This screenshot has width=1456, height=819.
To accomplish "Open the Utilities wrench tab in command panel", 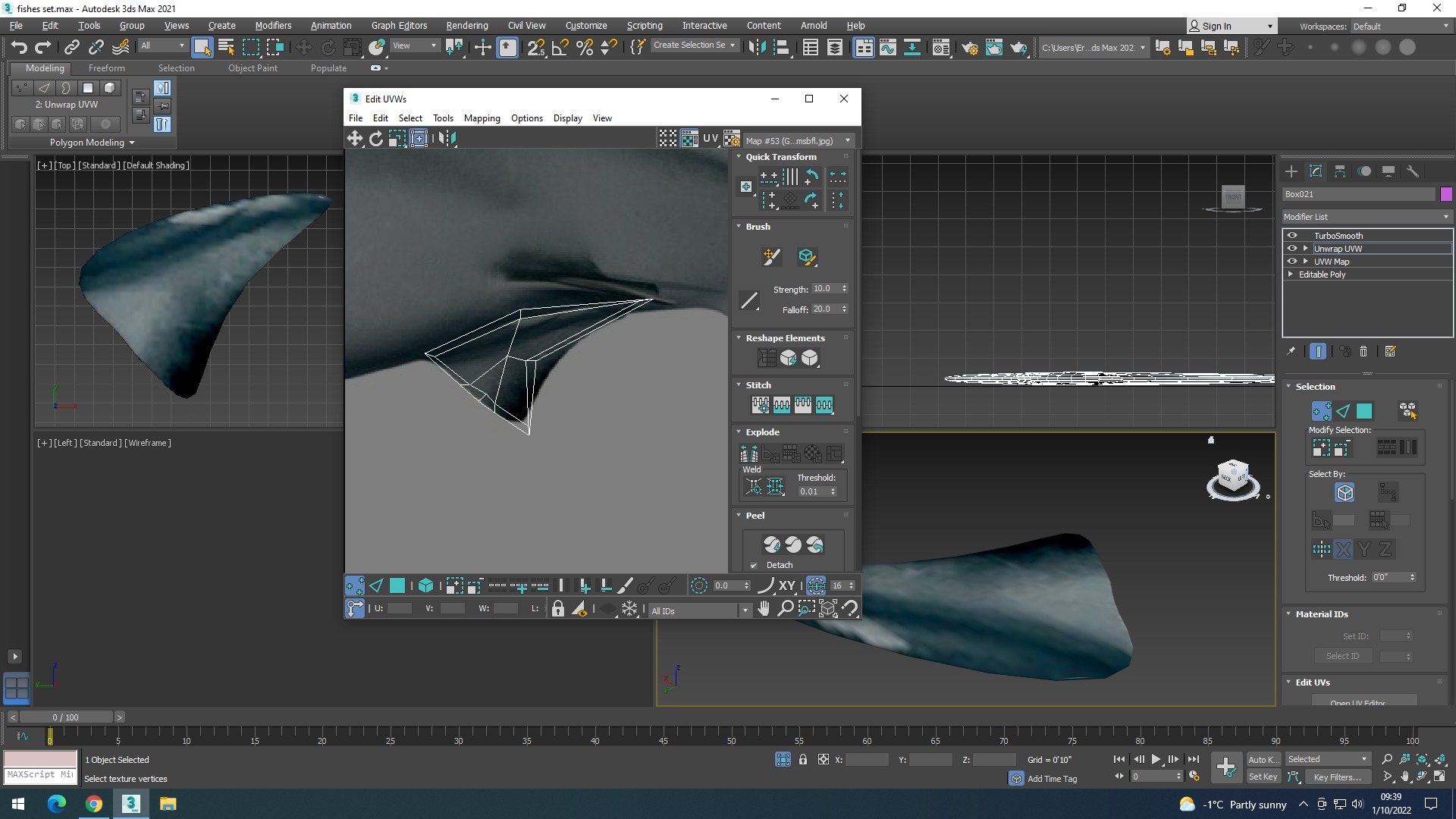I will [x=1413, y=171].
